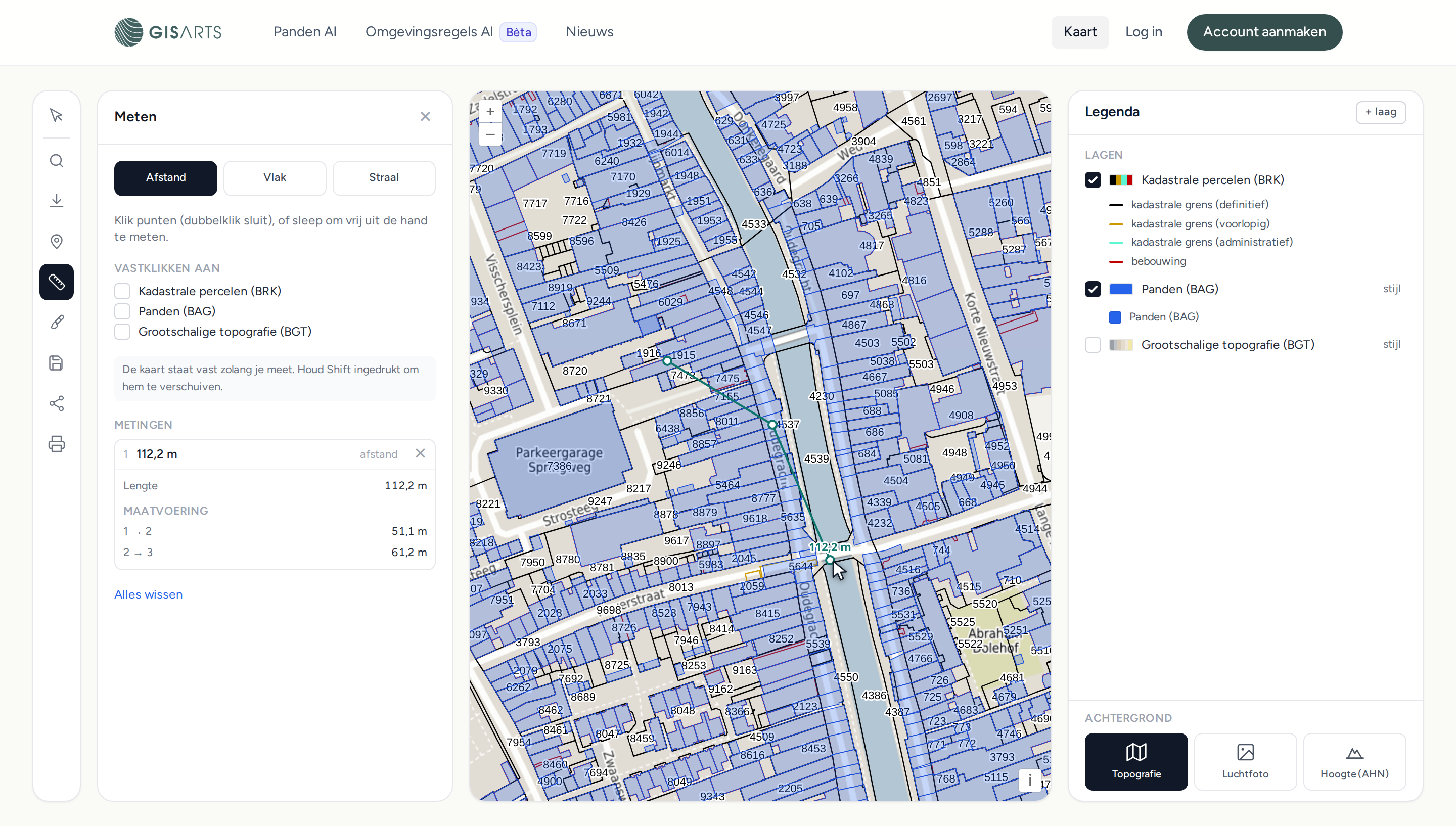Image resolution: width=1456 pixels, height=826 pixels.
Task: Select the Vlak measurement mode
Action: pos(275,178)
